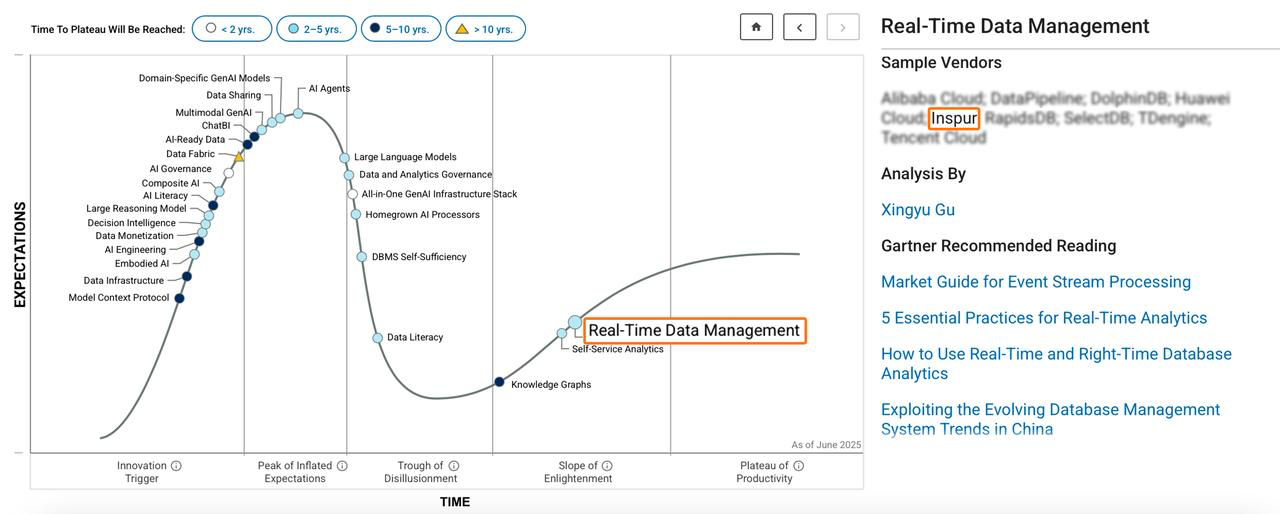Toggle the '2–5 yrs.' plateau filter
Screen dimensions: 1280x514
point(316,29)
